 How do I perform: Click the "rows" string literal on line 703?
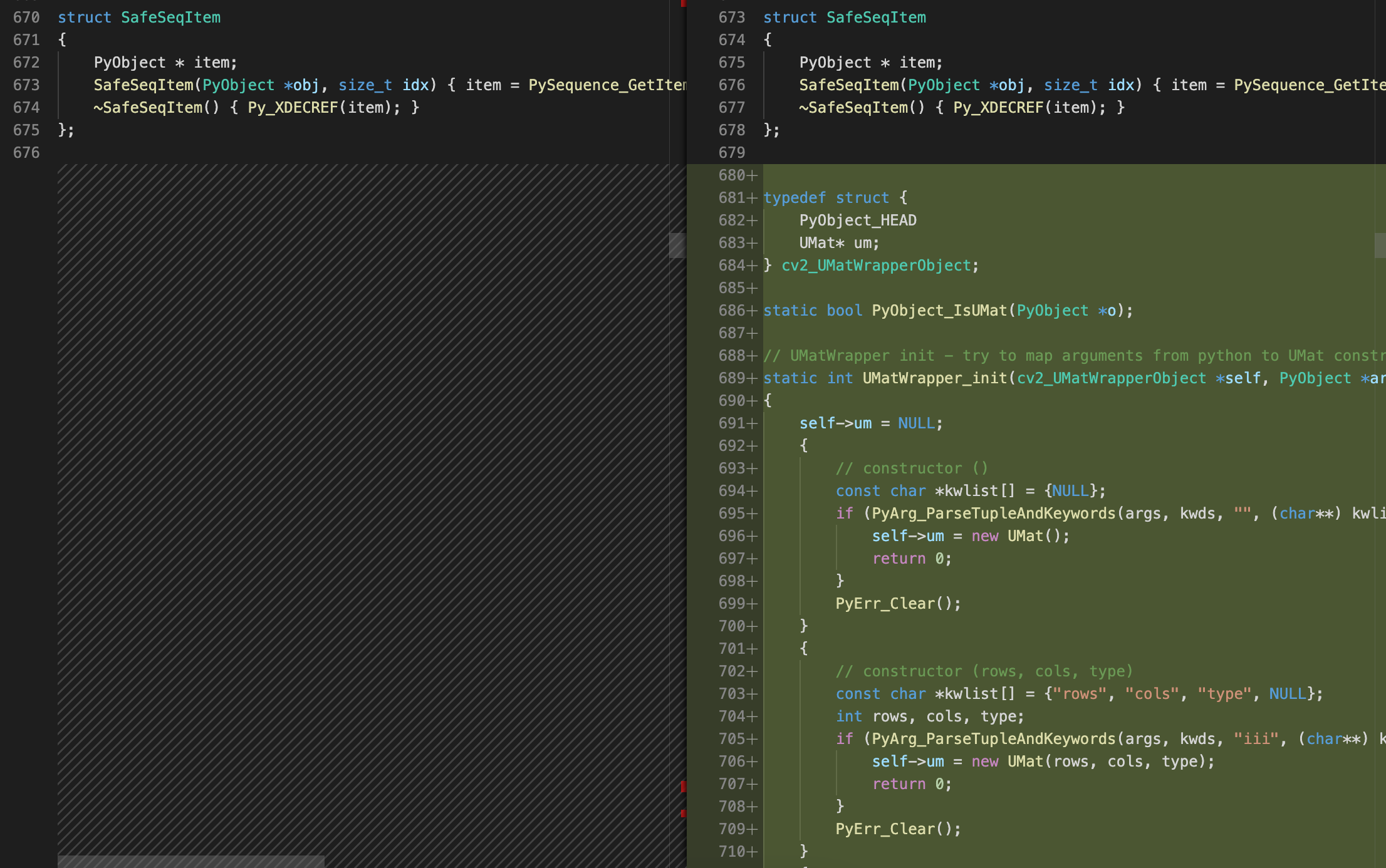1080,694
